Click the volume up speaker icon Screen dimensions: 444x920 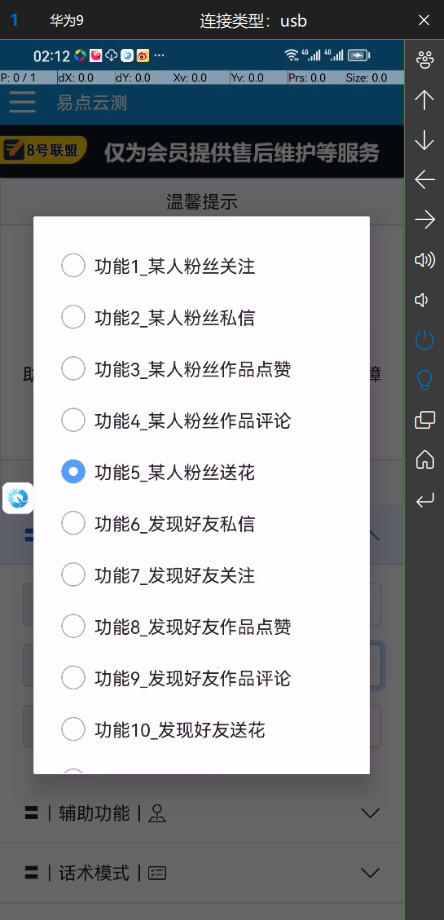[425, 260]
